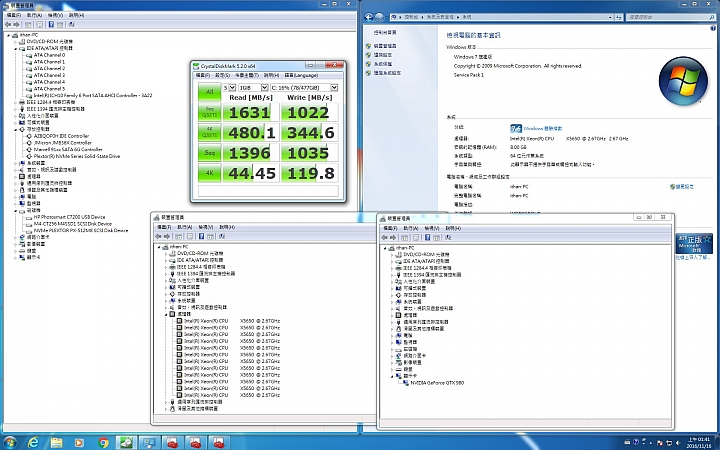Open Google Chrome from the taskbar
The width and height of the screenshot is (720, 450).
[x=103, y=443]
